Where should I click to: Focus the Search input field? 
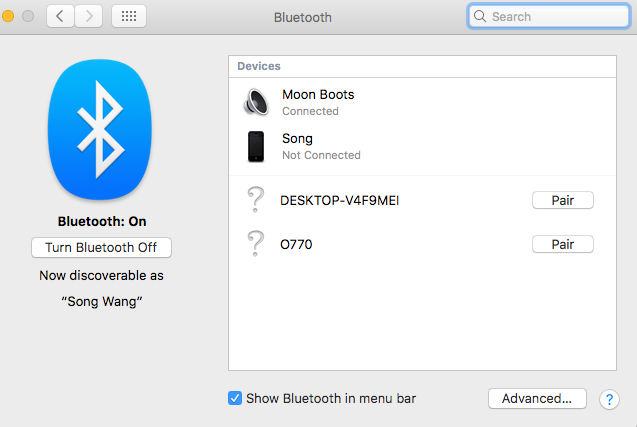coord(549,16)
